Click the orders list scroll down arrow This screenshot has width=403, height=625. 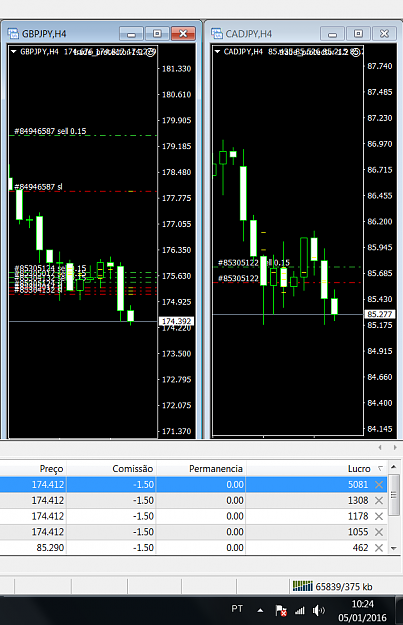point(394,548)
